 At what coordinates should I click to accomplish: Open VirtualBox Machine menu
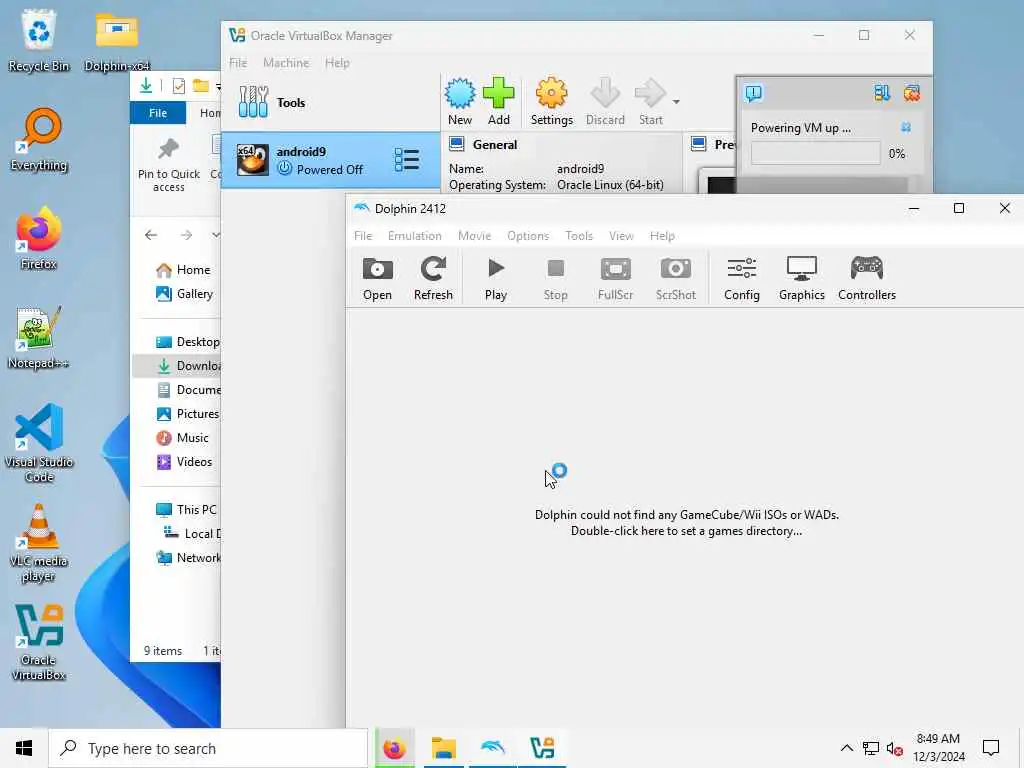286,63
